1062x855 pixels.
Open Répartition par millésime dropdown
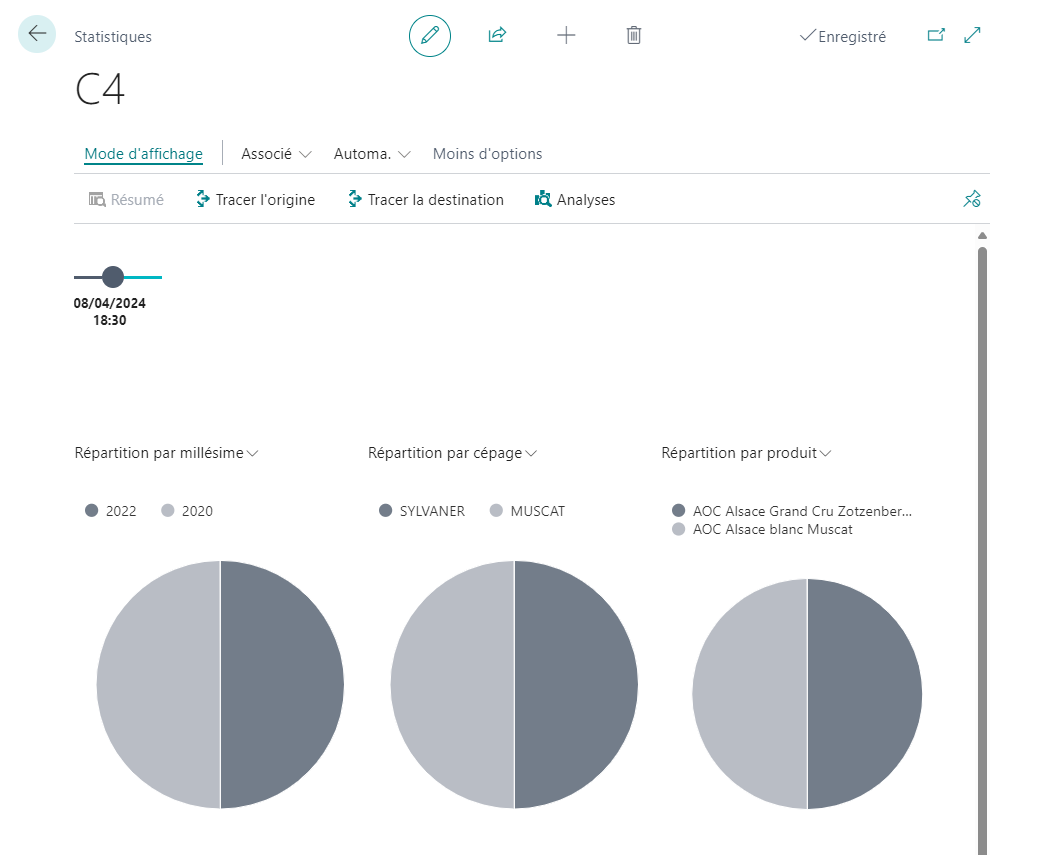coord(167,453)
